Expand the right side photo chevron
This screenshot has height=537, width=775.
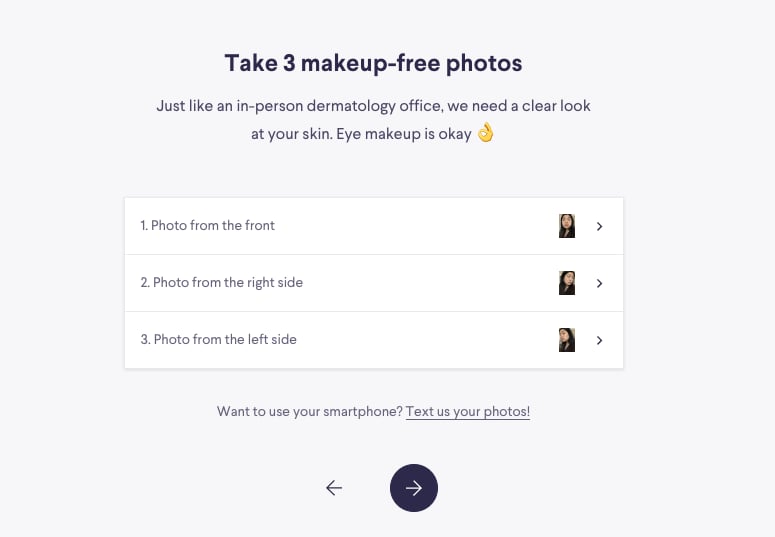[599, 283]
